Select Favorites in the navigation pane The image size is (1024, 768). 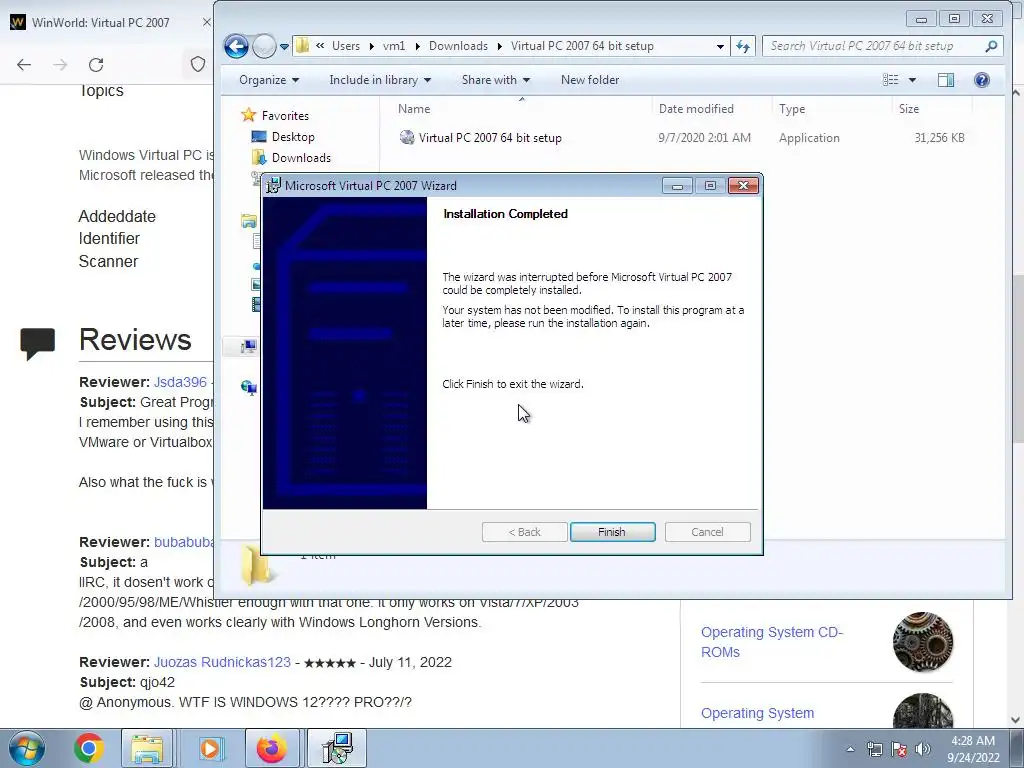(x=285, y=116)
